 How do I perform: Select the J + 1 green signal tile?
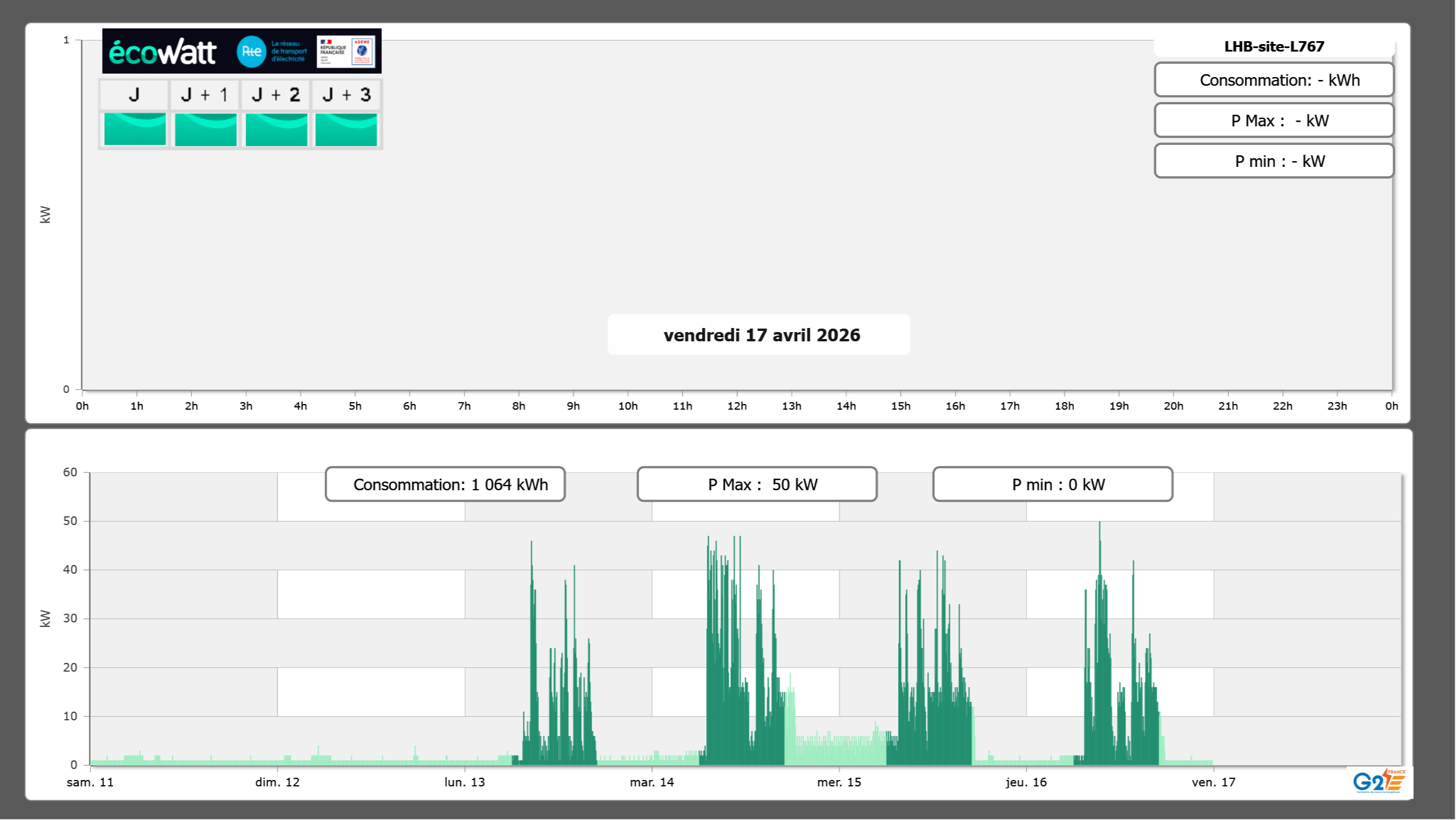[205, 129]
